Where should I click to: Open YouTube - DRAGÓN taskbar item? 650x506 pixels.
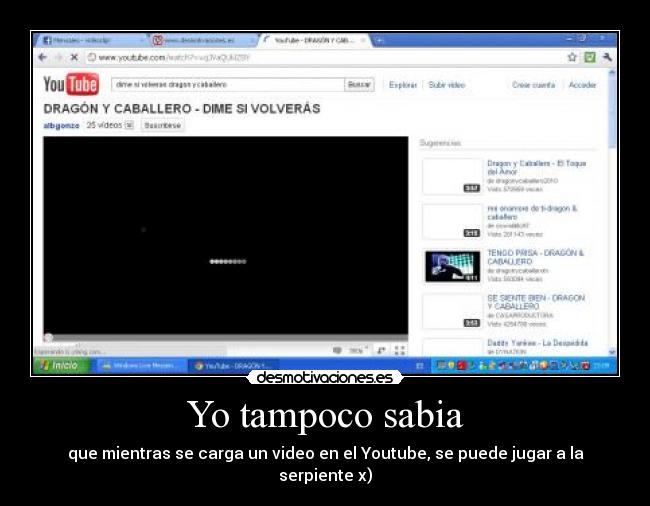(233, 366)
